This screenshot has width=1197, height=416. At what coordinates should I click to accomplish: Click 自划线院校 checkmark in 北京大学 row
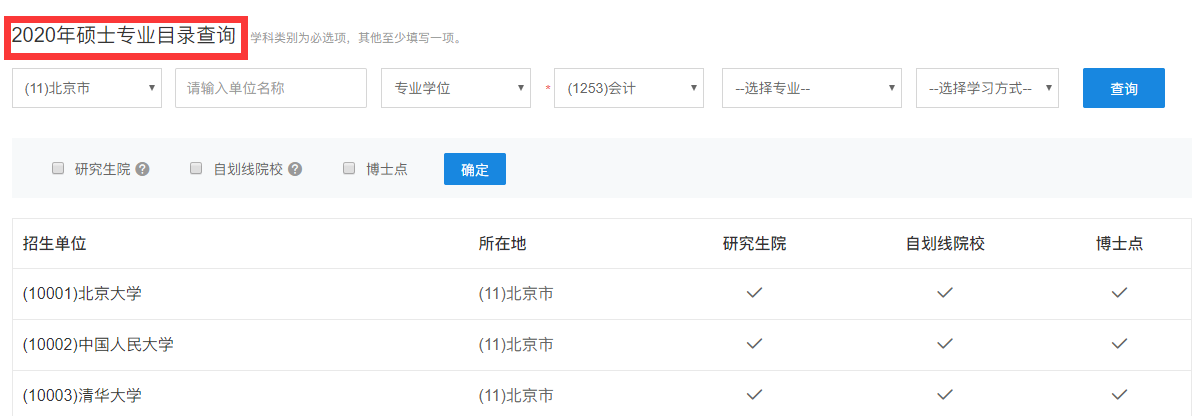[x=944, y=293]
